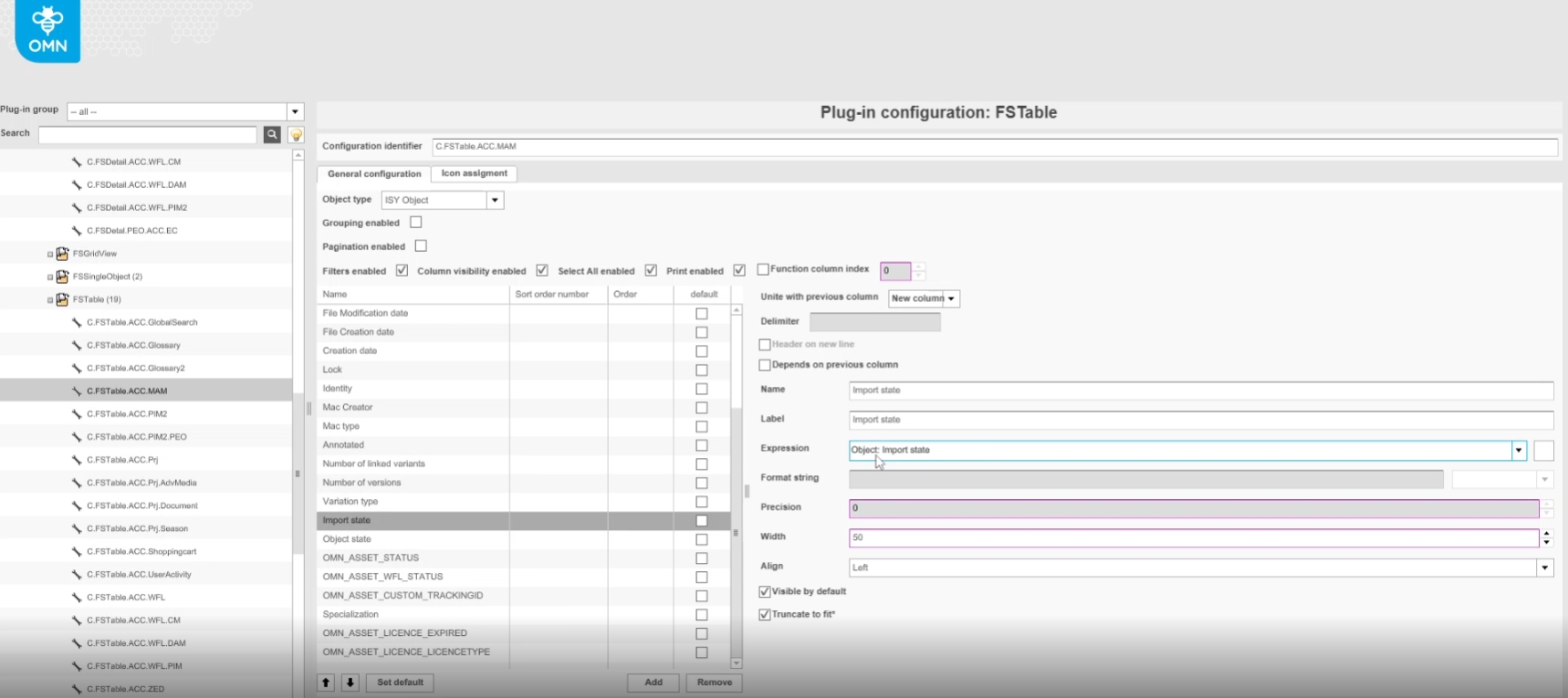The width and height of the screenshot is (1568, 698).
Task: Uncheck Truncate to fit option
Action: tap(765, 615)
